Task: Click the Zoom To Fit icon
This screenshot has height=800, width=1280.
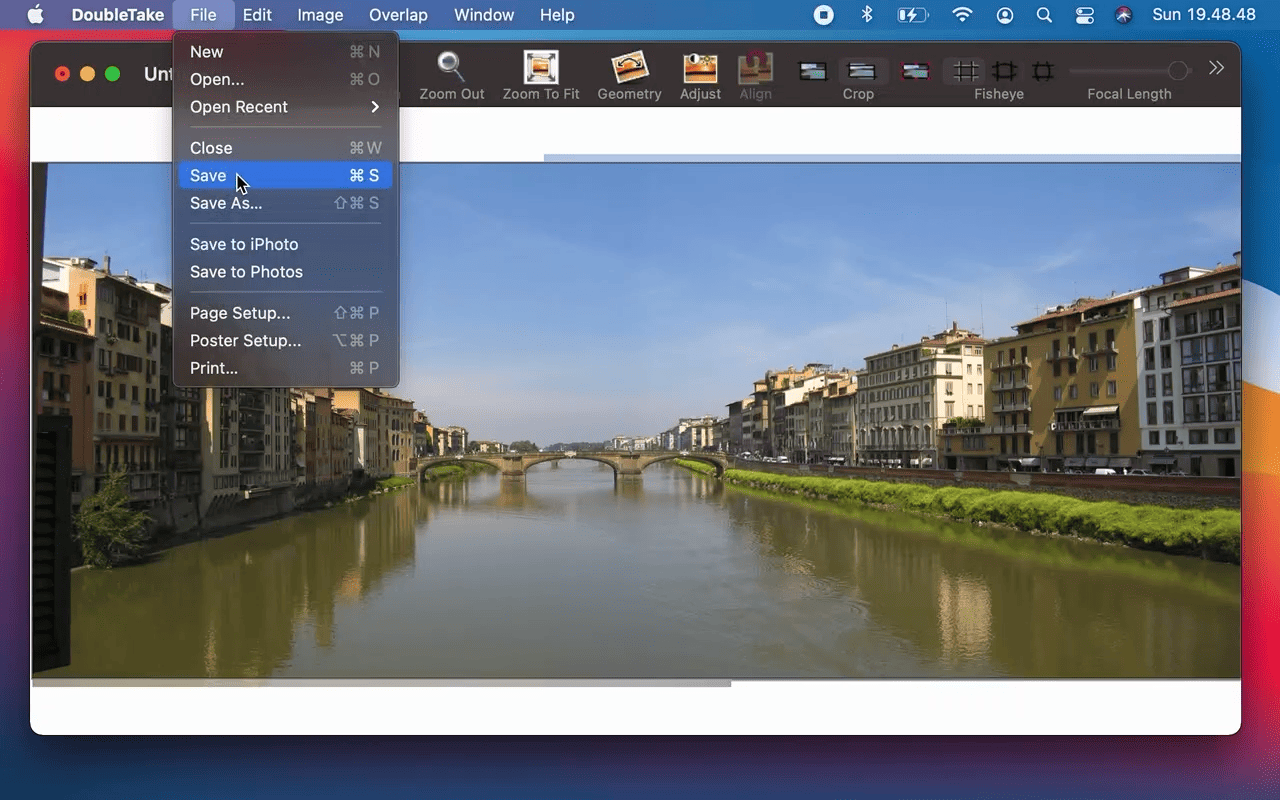Action: point(541,68)
